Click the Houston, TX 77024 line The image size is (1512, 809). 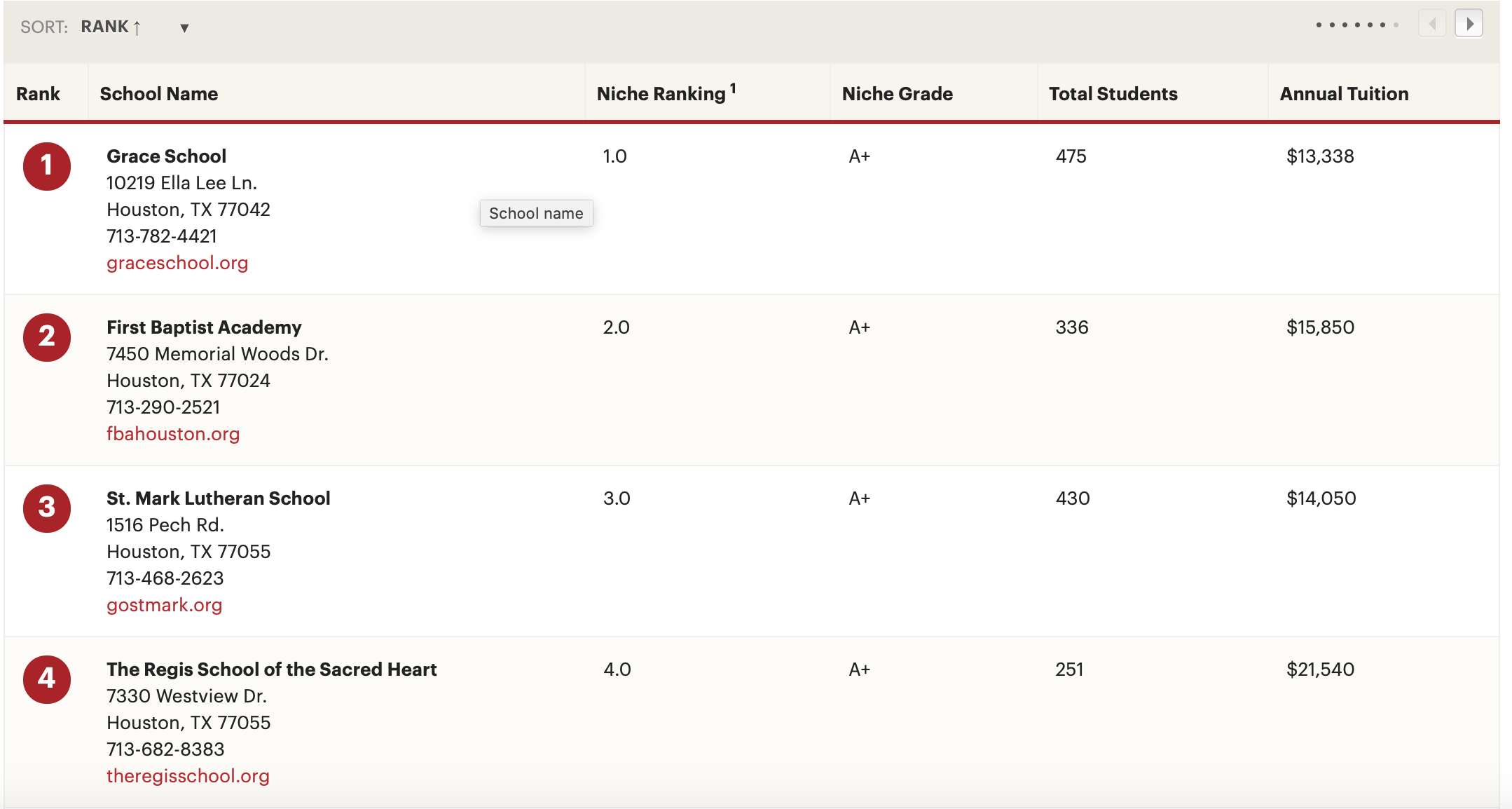click(x=188, y=381)
